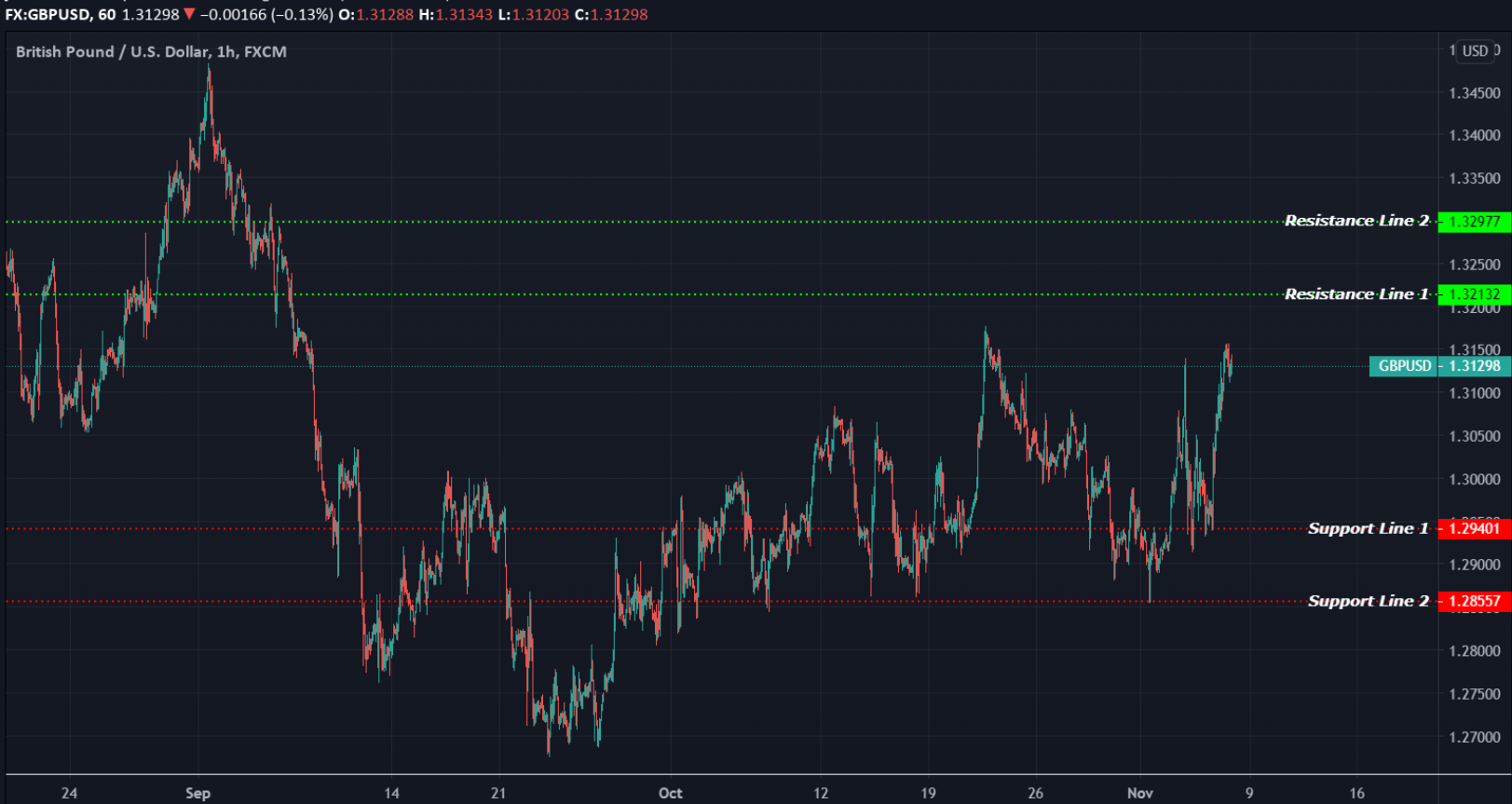Click the 26 date label on time axis
This screenshot has width=1512, height=804.
[x=1036, y=794]
